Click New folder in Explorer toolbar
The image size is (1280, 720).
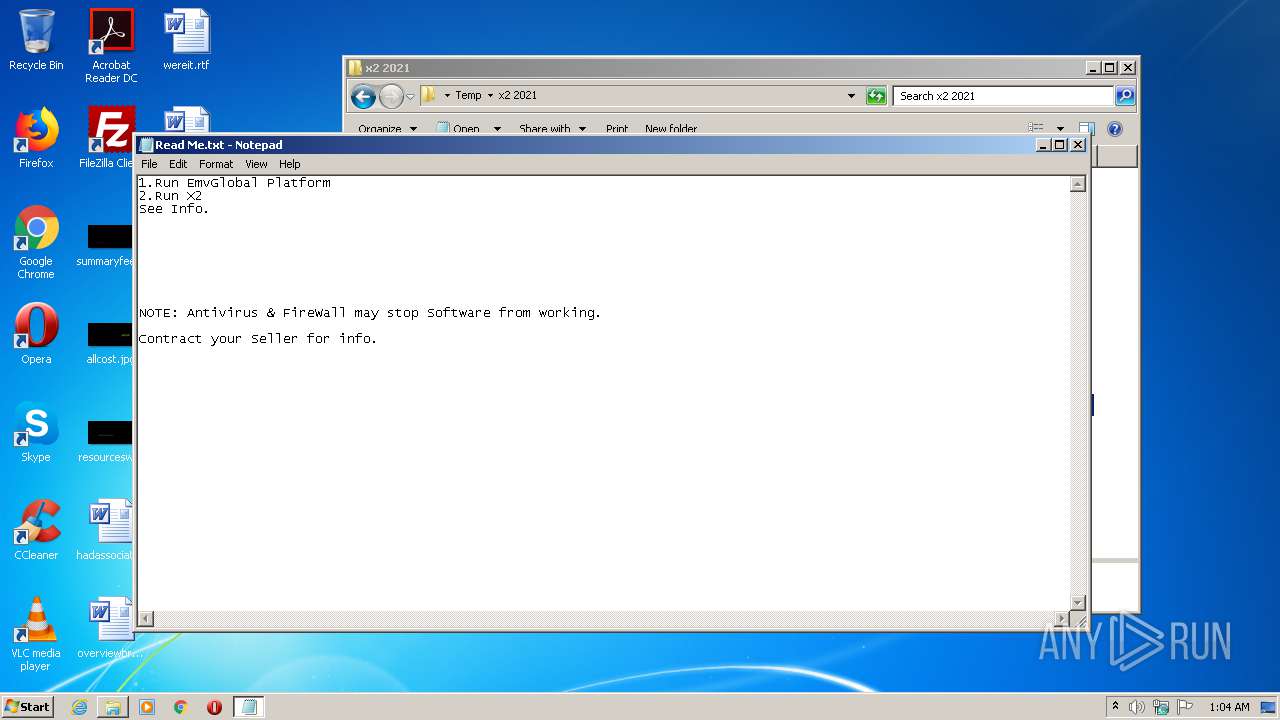click(671, 129)
